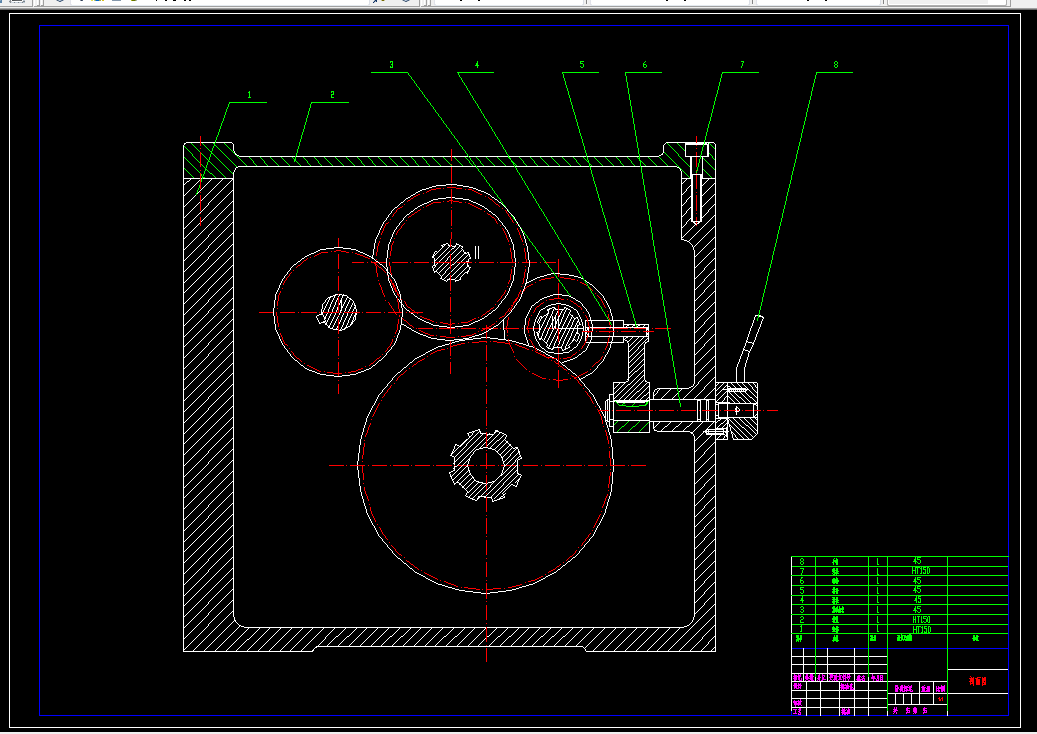Select item number 1 in parts list
This screenshot has height=734, width=1037.
[802, 630]
